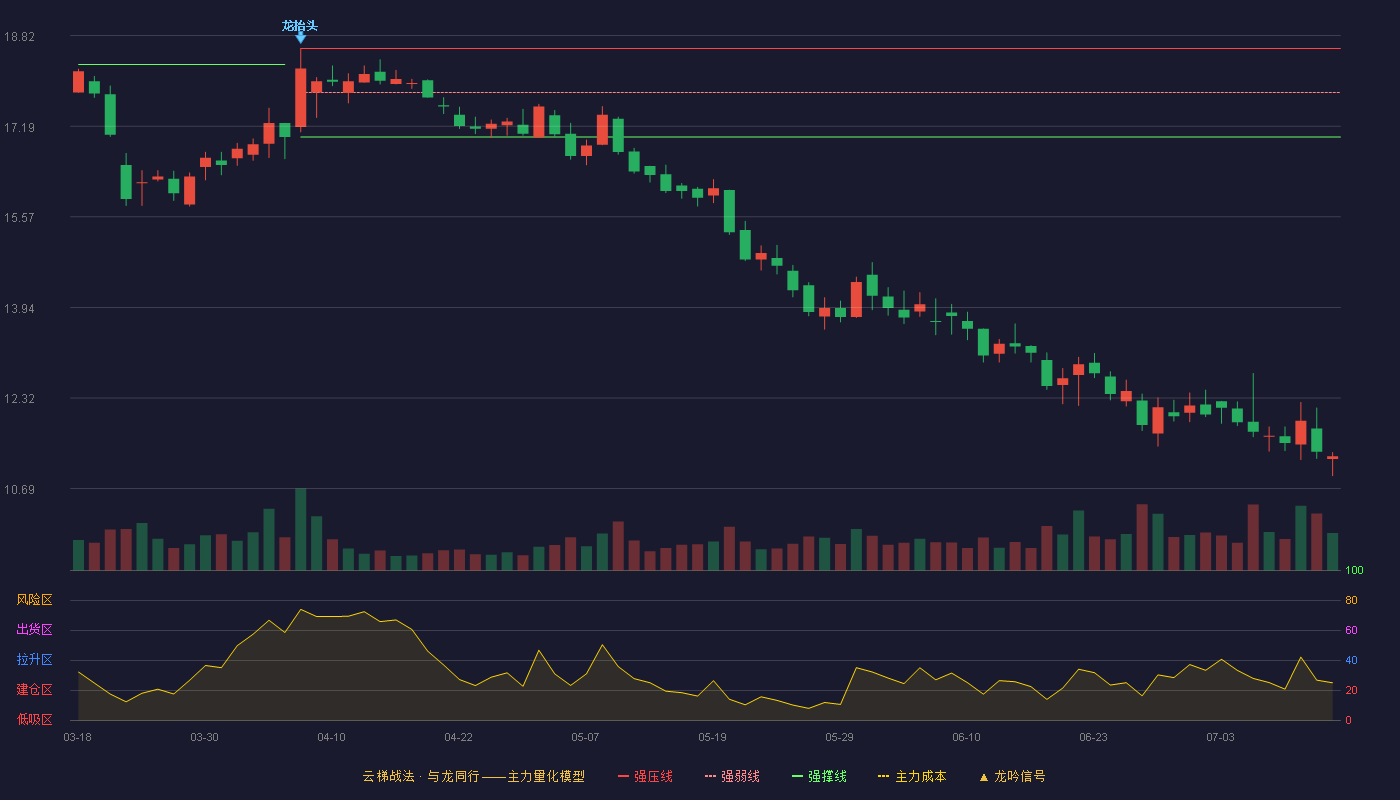
Task: Select the 拉升区 zone label
Action: click(34, 660)
